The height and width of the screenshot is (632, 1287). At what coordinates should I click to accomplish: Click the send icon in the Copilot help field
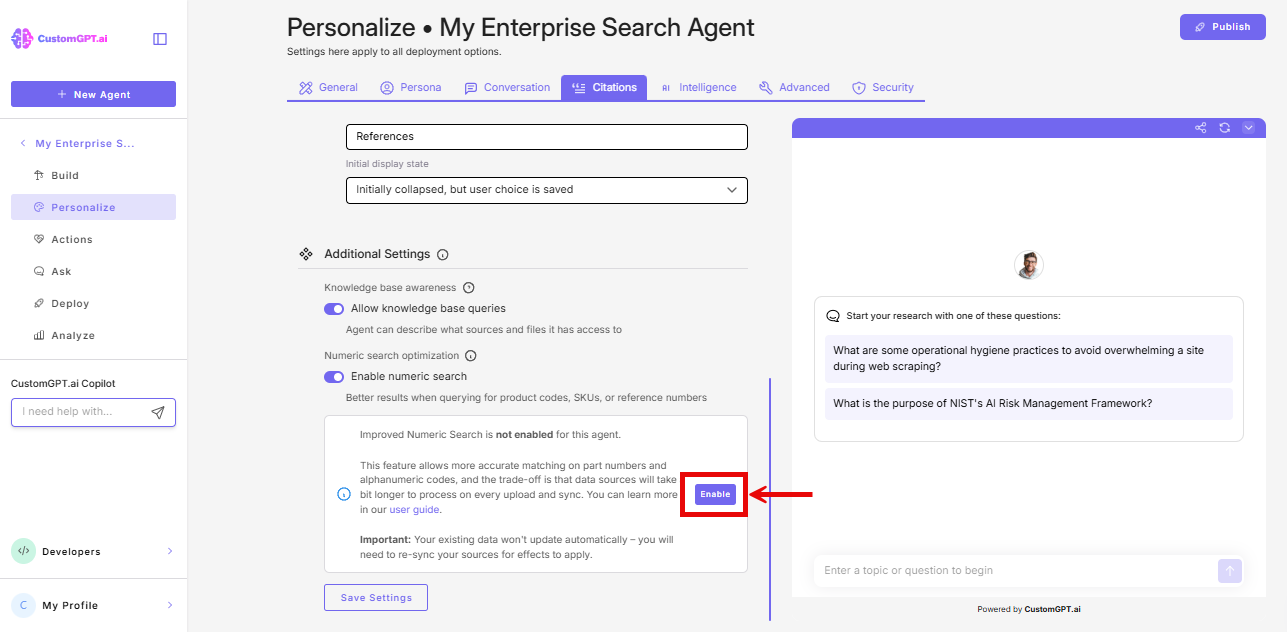pyautogui.click(x=157, y=412)
